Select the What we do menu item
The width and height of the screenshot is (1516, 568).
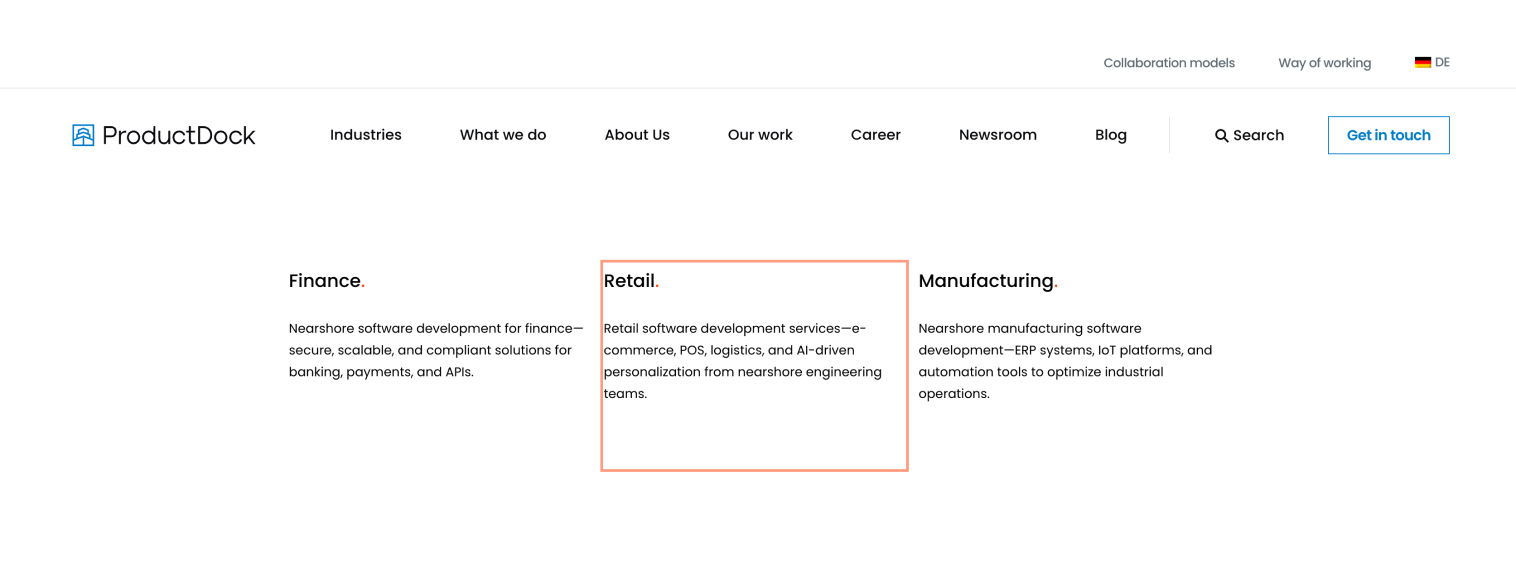(502, 135)
